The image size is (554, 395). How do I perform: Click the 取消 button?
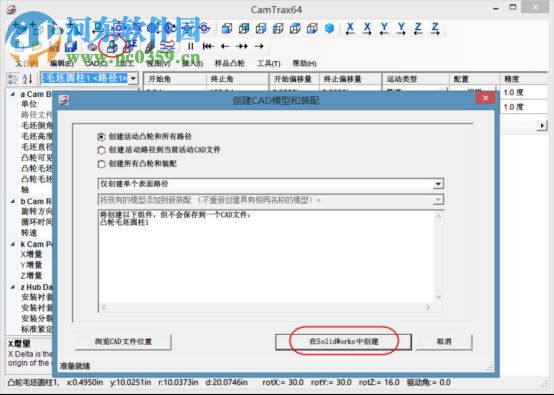[x=444, y=342]
